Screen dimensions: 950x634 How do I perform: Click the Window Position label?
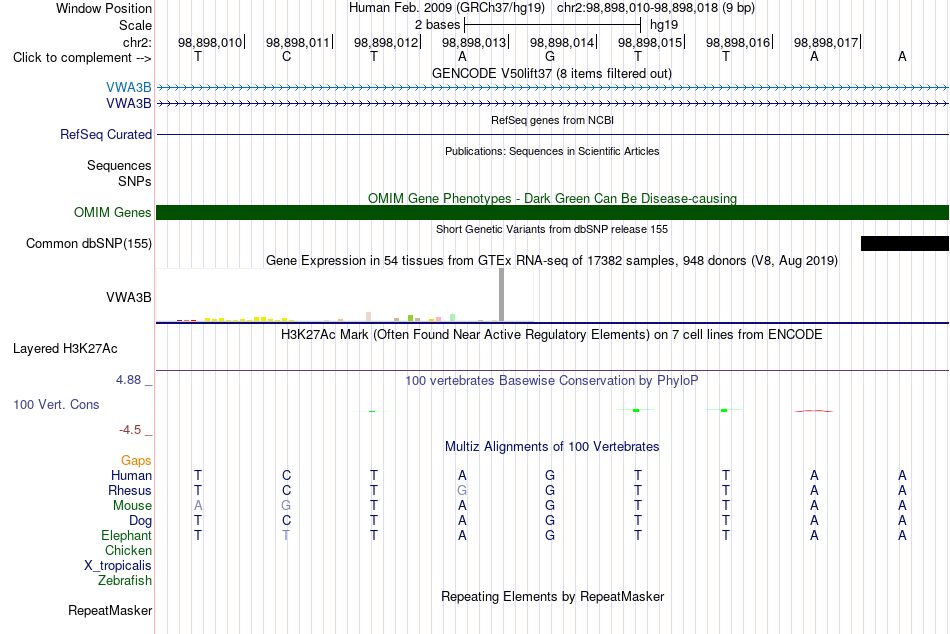click(x=104, y=8)
